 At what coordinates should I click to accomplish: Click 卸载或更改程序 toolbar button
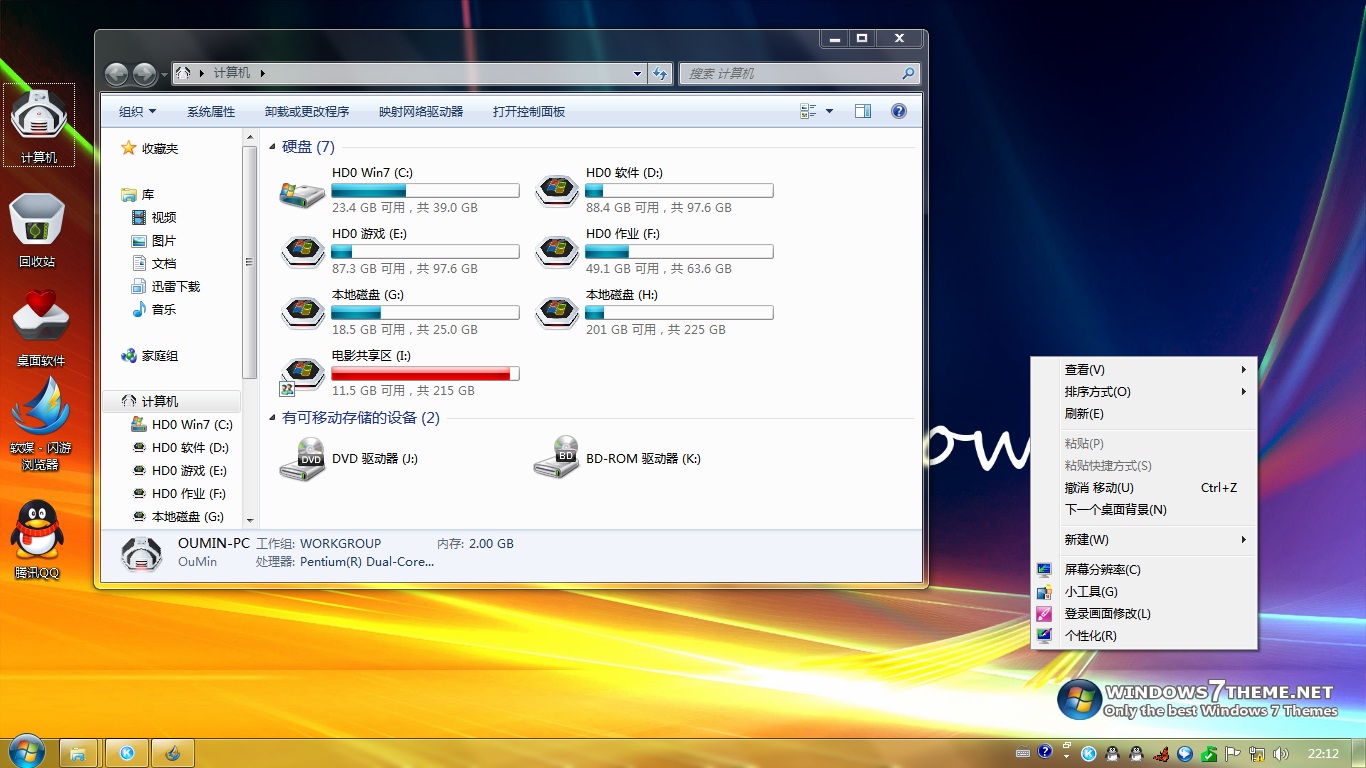tap(307, 112)
